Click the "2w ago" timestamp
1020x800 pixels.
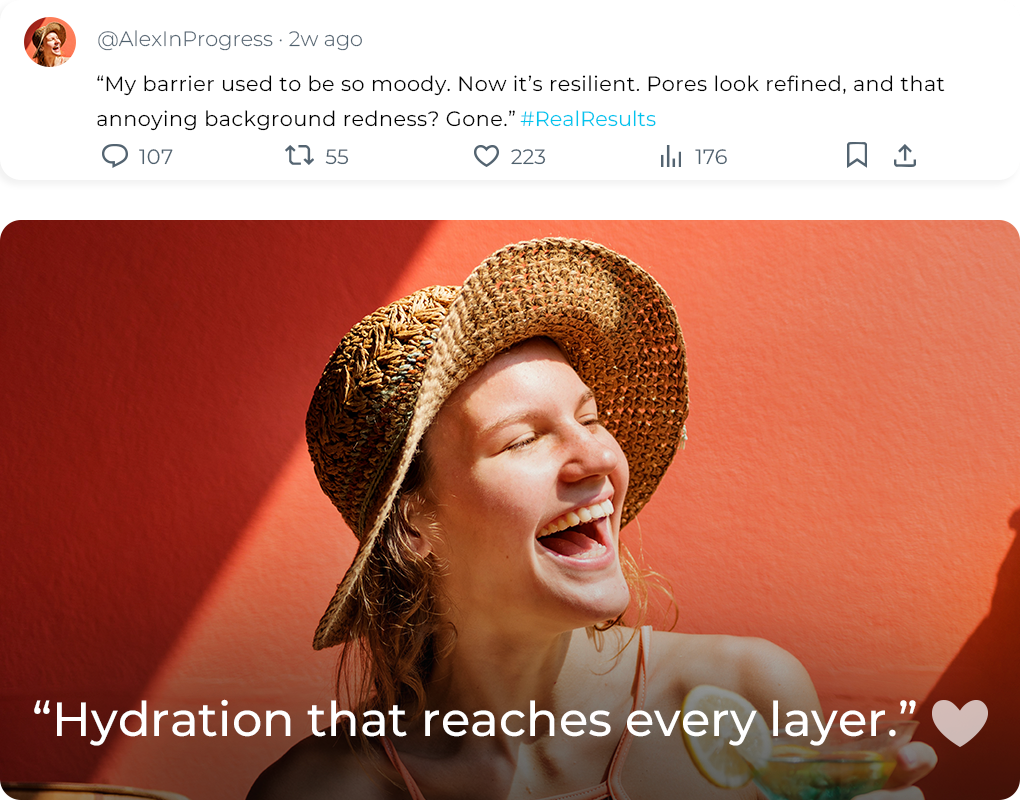(x=326, y=40)
